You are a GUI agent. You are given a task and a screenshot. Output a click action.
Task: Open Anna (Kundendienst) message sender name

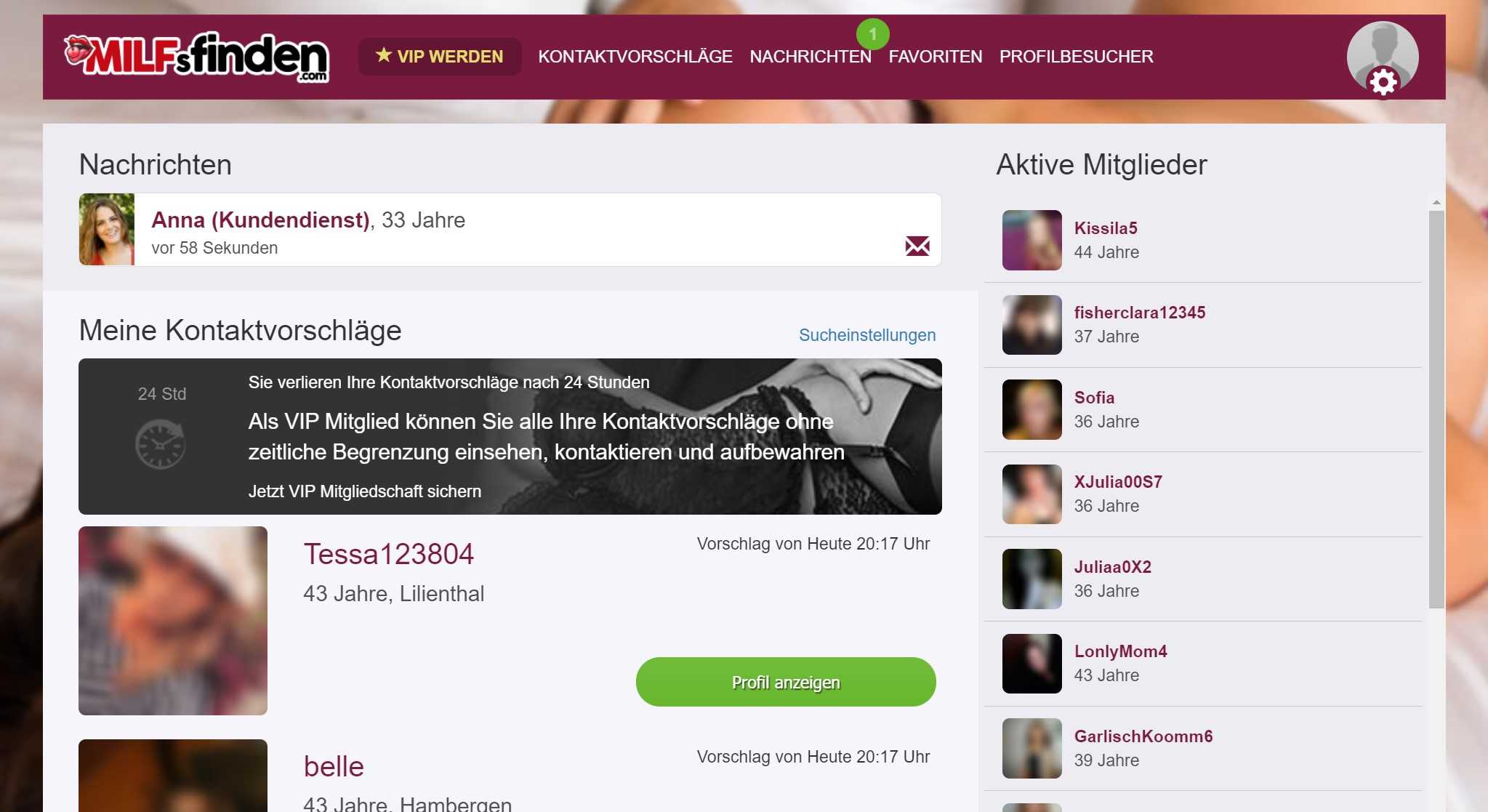261,220
